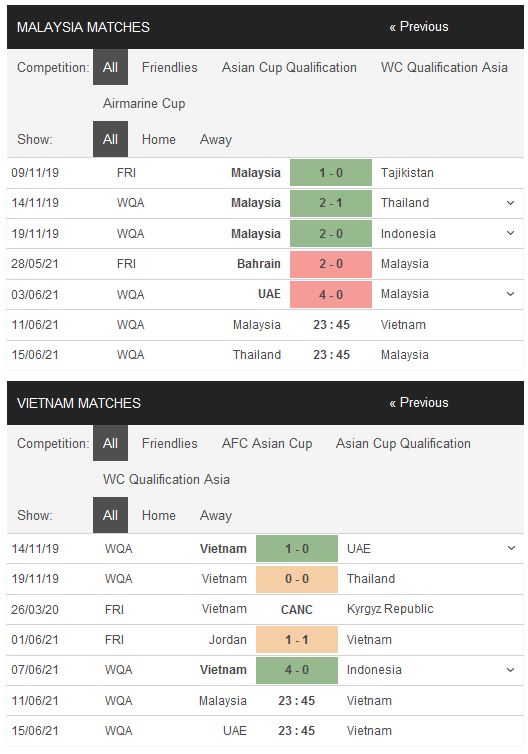This screenshot has width=528, height=754.
Task: Click Kyrgyz Republic team name link
Action: tap(390, 609)
